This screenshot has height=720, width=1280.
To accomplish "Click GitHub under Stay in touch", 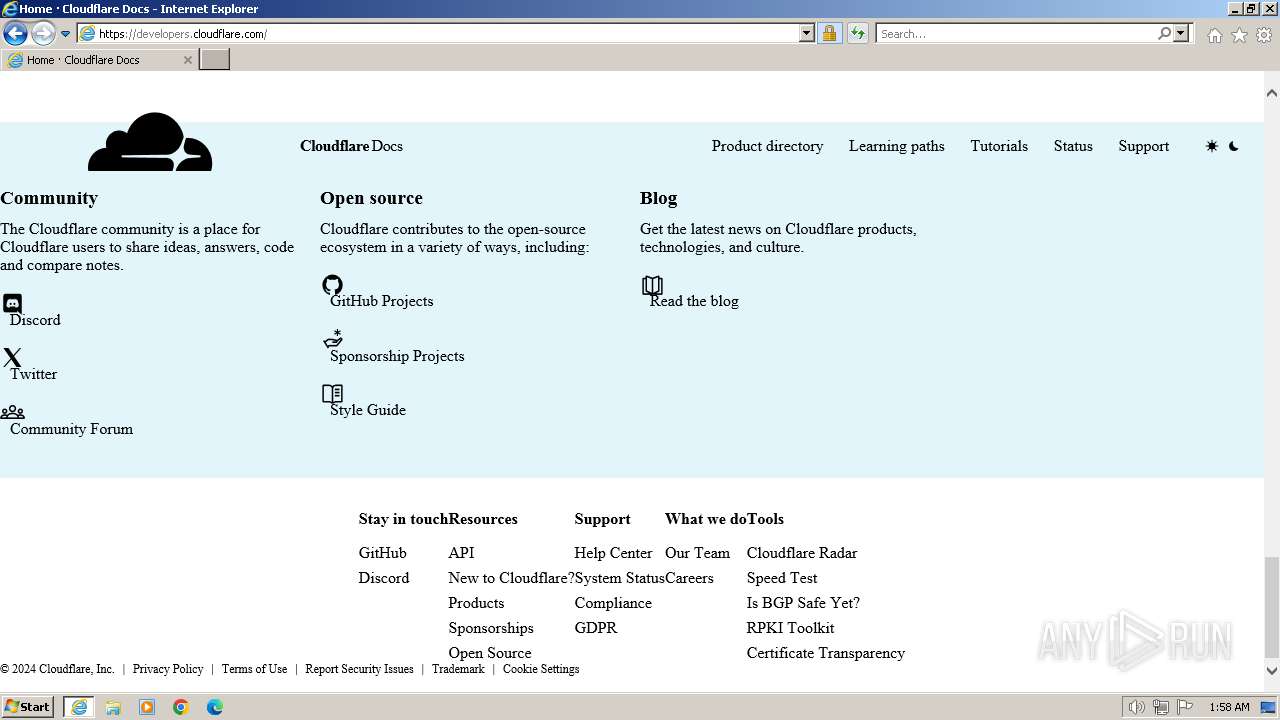I will (x=382, y=553).
